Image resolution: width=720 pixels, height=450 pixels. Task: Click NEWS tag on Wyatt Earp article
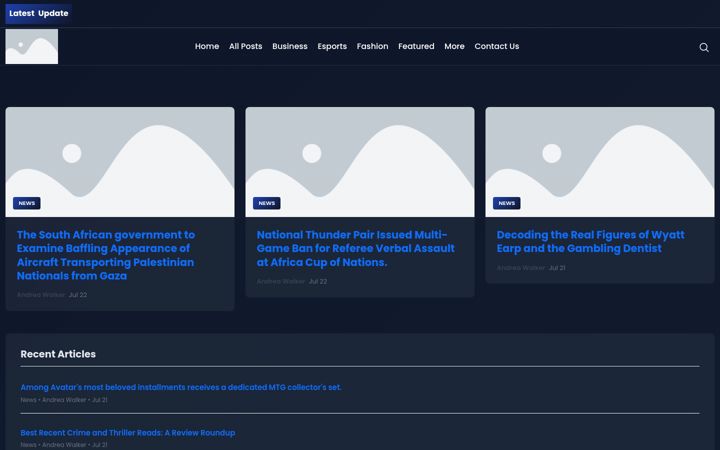pos(506,203)
